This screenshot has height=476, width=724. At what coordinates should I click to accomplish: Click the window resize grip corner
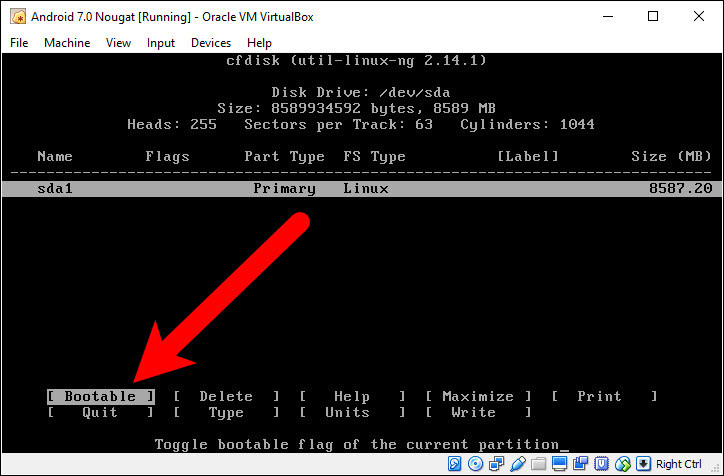pyautogui.click(x=716, y=469)
